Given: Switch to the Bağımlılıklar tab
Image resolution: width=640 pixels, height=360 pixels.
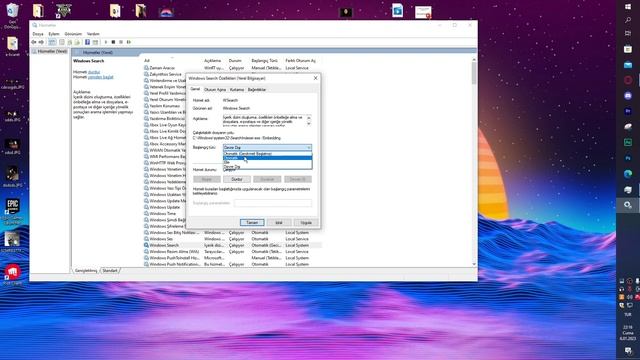Looking at the screenshot, I should coord(257,89).
